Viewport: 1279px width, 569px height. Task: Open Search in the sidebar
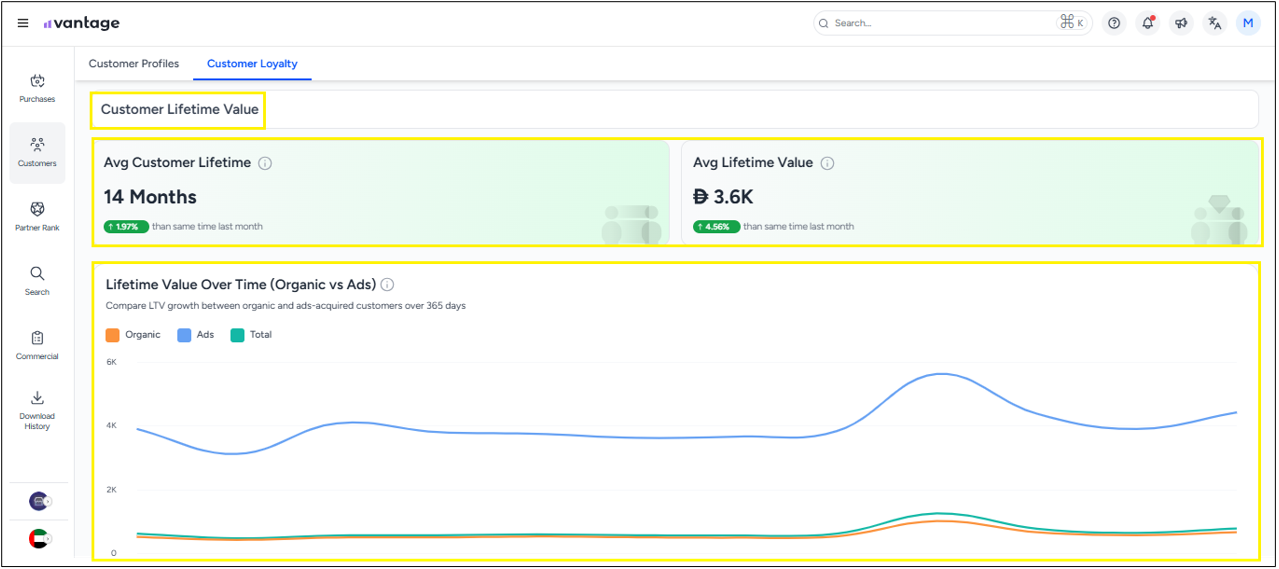(37, 280)
